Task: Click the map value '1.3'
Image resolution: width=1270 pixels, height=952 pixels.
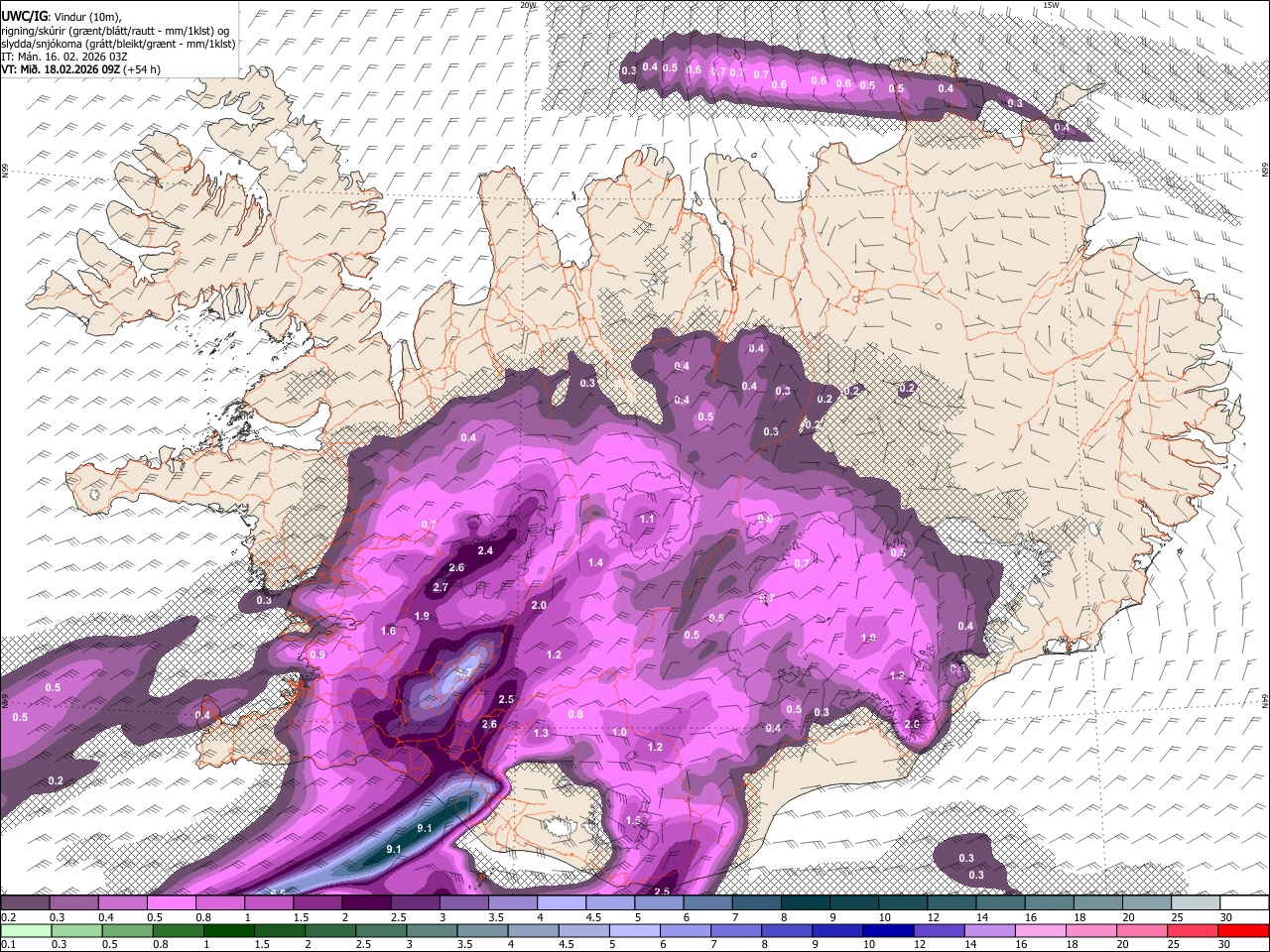Action: (x=541, y=733)
